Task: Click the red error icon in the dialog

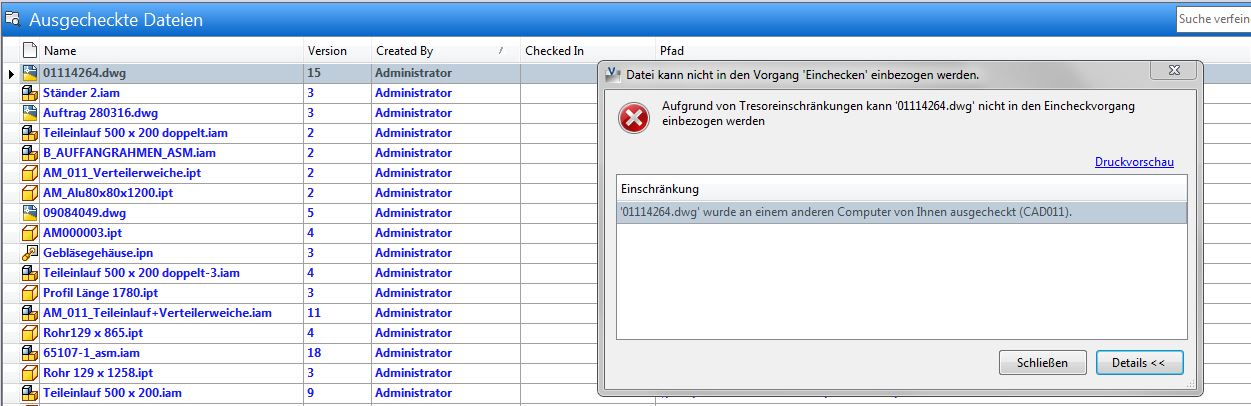Action: pos(634,118)
